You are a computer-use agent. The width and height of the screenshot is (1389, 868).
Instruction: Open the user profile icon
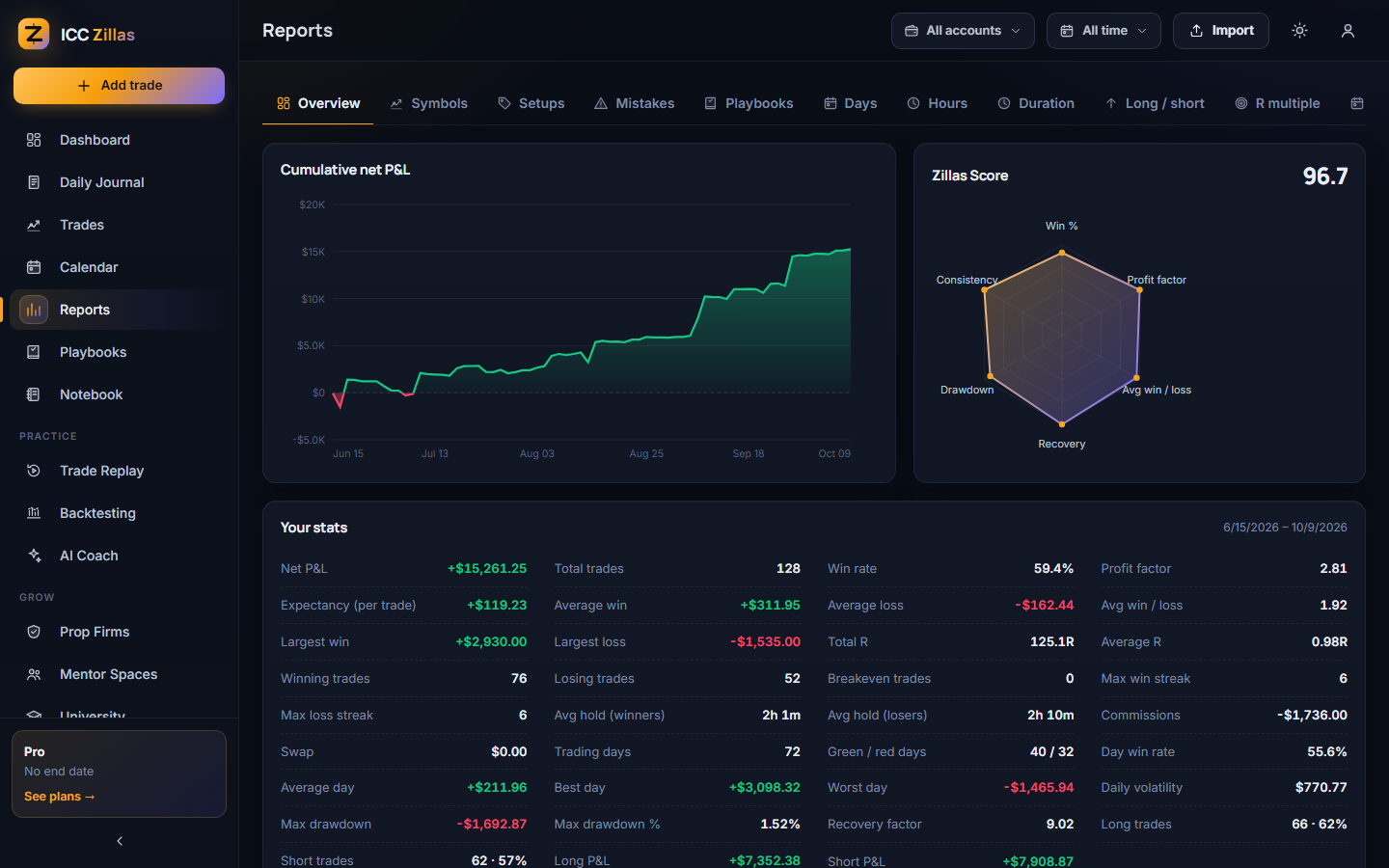1348,31
